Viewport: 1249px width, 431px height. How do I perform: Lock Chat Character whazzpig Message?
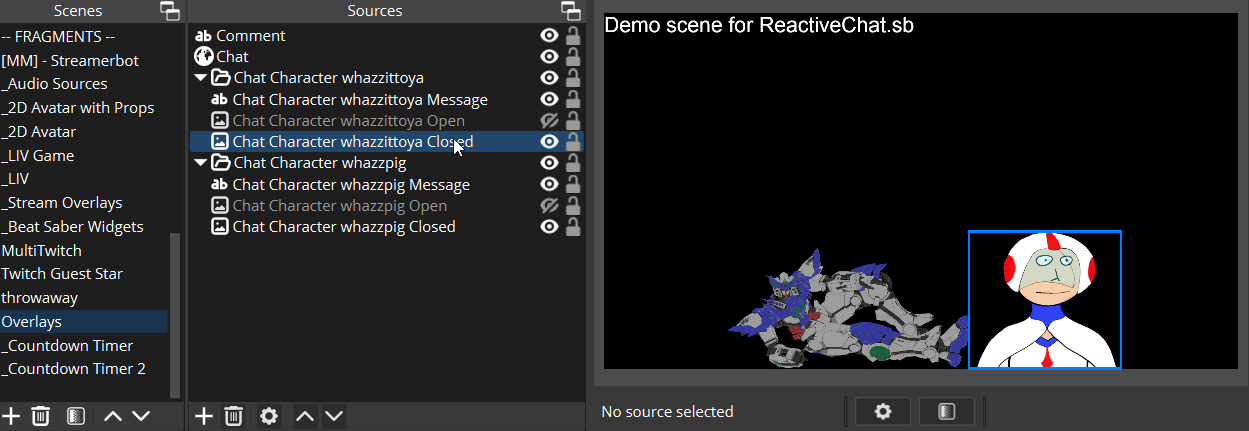point(573,185)
